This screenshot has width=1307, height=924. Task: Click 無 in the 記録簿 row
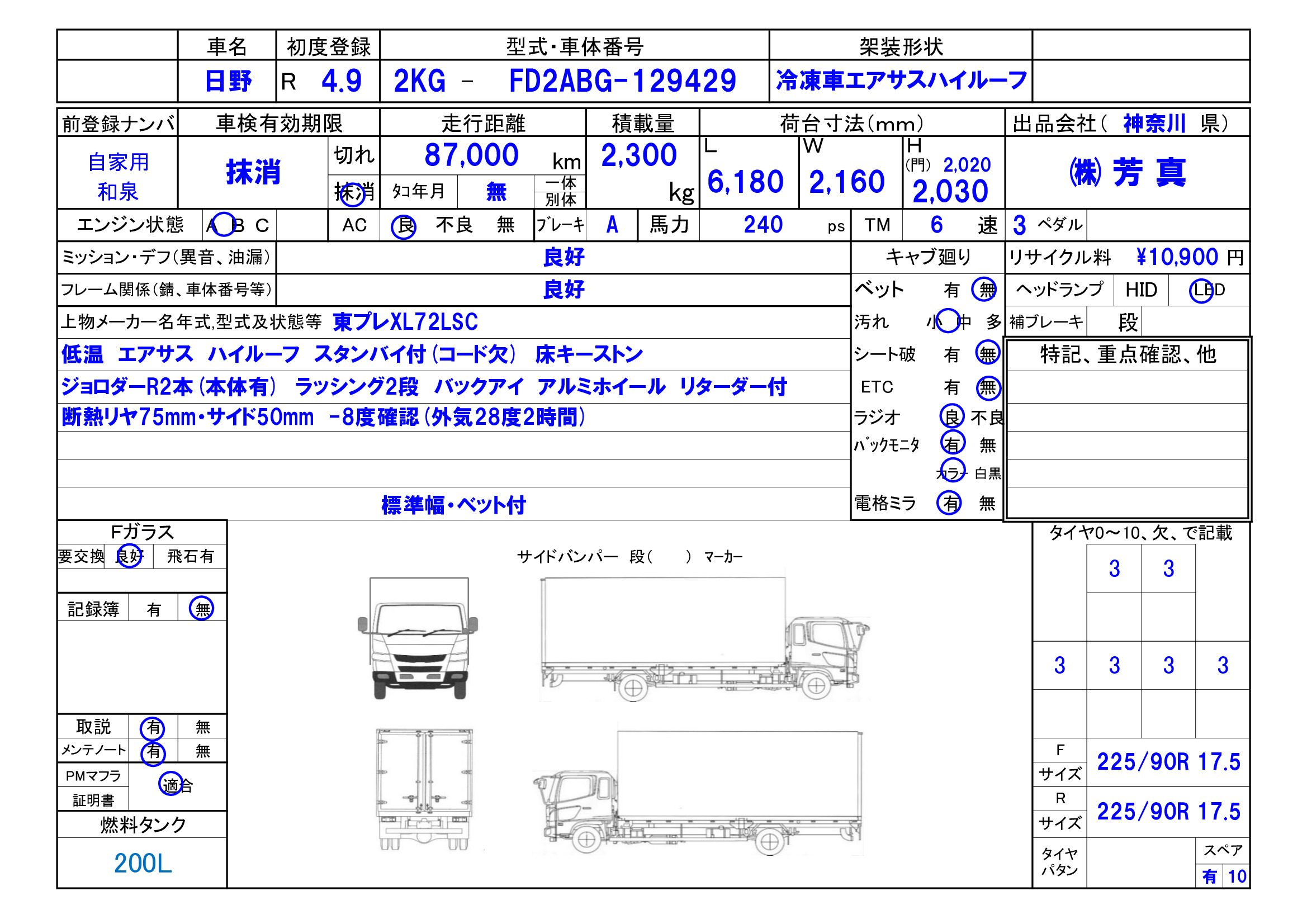click(201, 609)
